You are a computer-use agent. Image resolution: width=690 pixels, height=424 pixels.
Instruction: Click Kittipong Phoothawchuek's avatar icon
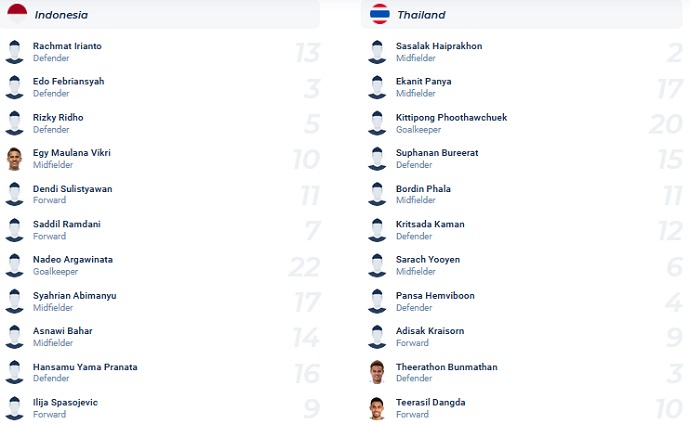pyautogui.click(x=377, y=123)
